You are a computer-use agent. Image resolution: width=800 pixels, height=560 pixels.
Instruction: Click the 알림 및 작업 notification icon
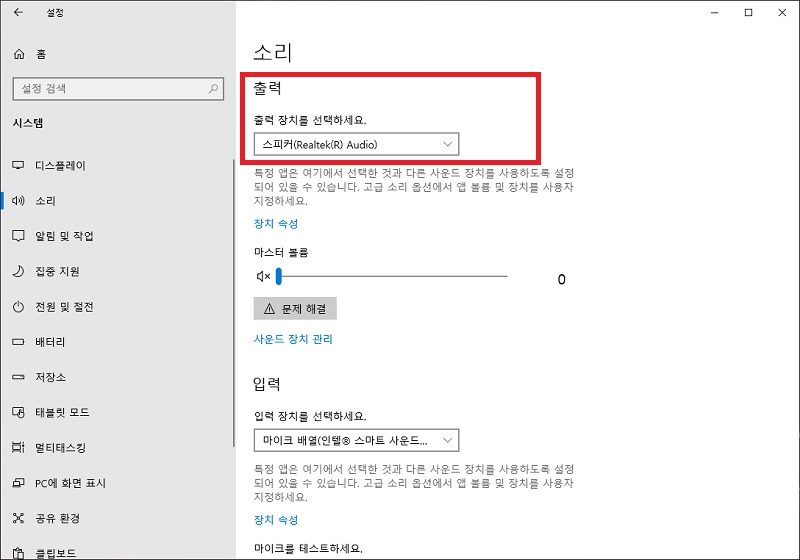click(18, 236)
